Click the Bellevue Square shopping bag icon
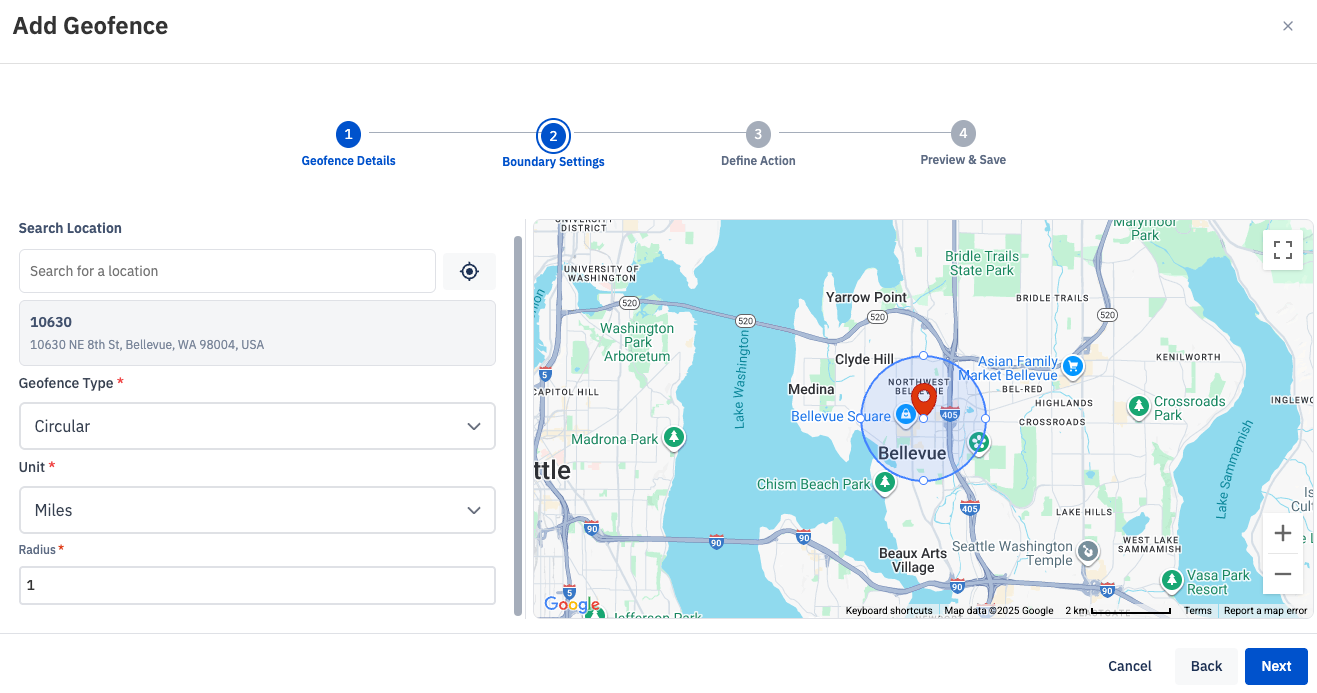Image resolution: width=1317 pixels, height=693 pixels. [x=905, y=413]
